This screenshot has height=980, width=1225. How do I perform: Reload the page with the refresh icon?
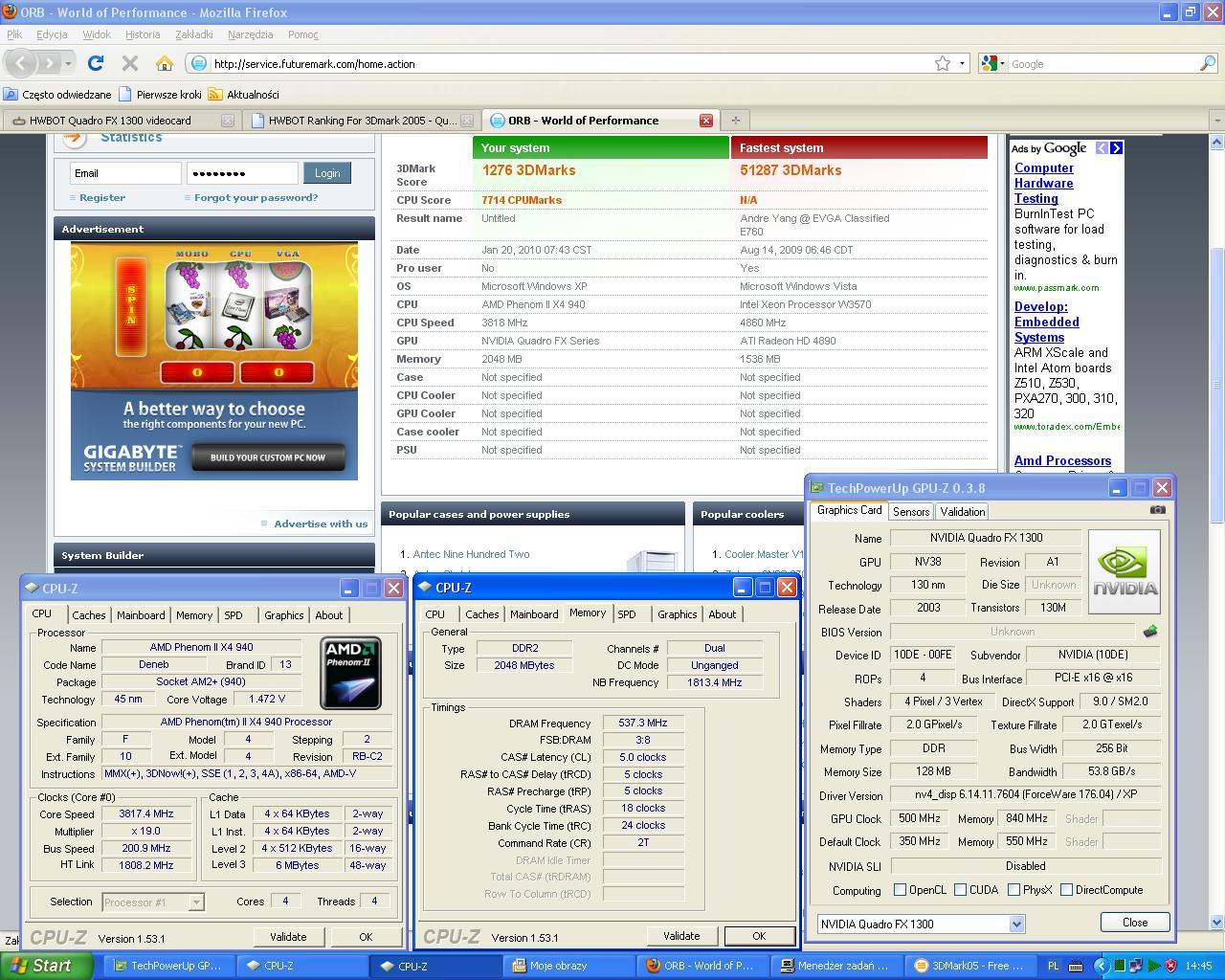click(x=96, y=63)
